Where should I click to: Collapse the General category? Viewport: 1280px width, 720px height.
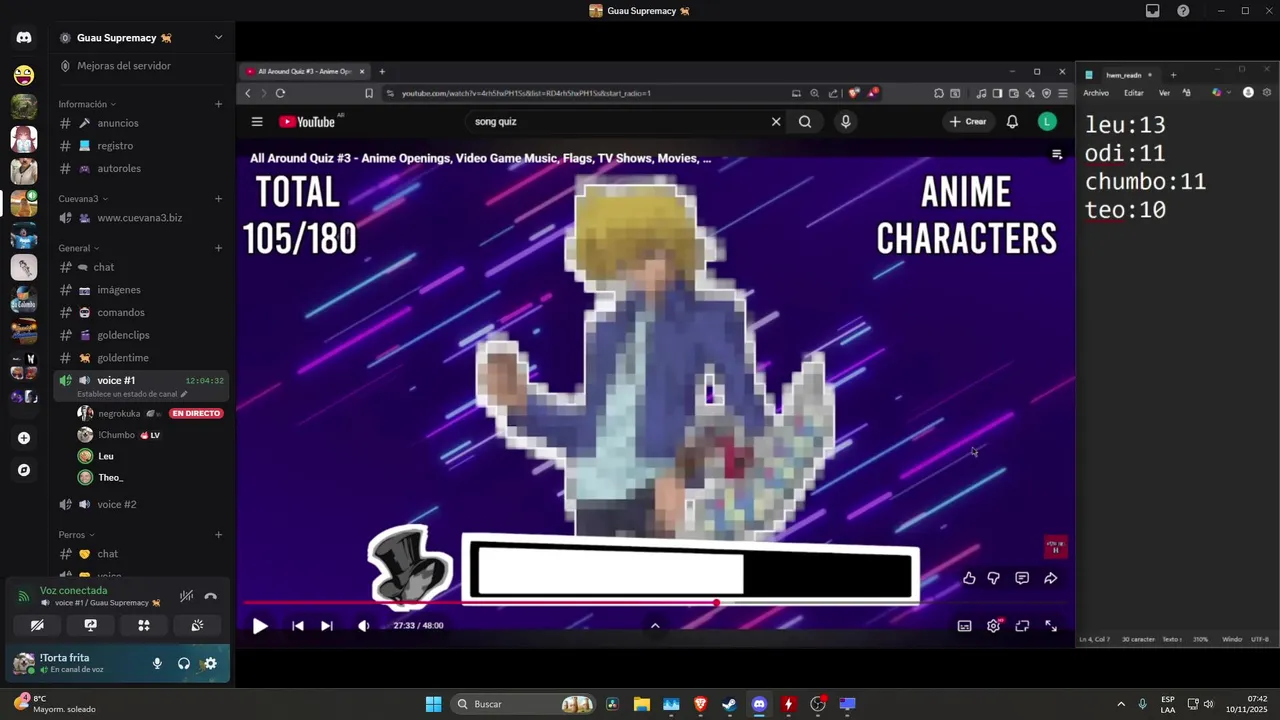click(79, 248)
